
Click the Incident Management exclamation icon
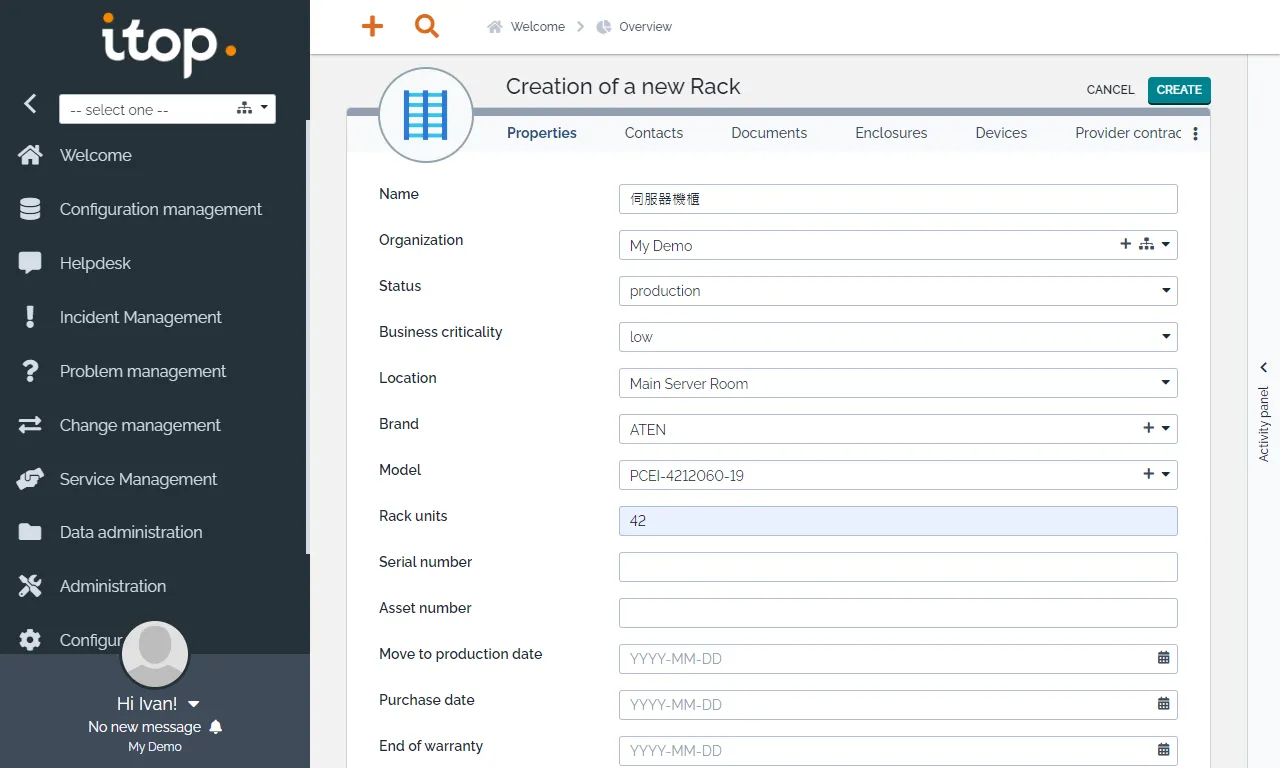point(30,317)
